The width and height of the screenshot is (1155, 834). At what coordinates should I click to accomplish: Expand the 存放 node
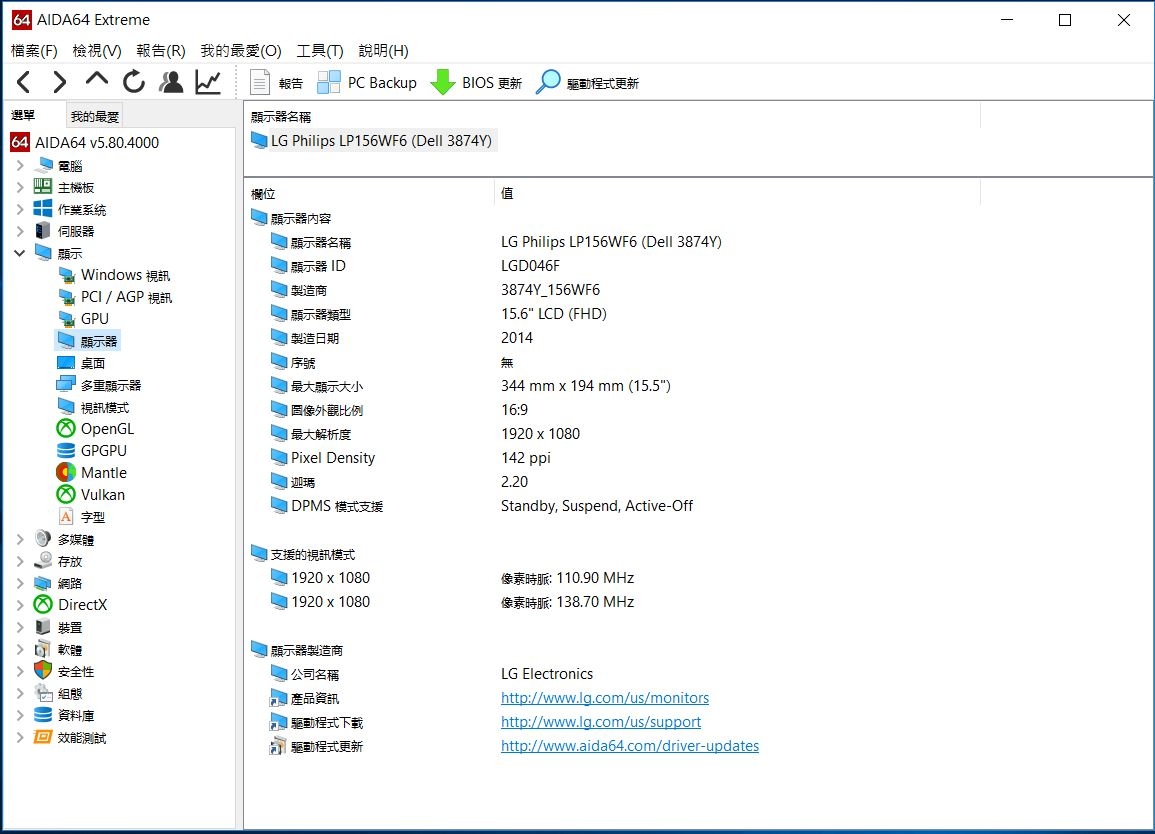coord(20,561)
